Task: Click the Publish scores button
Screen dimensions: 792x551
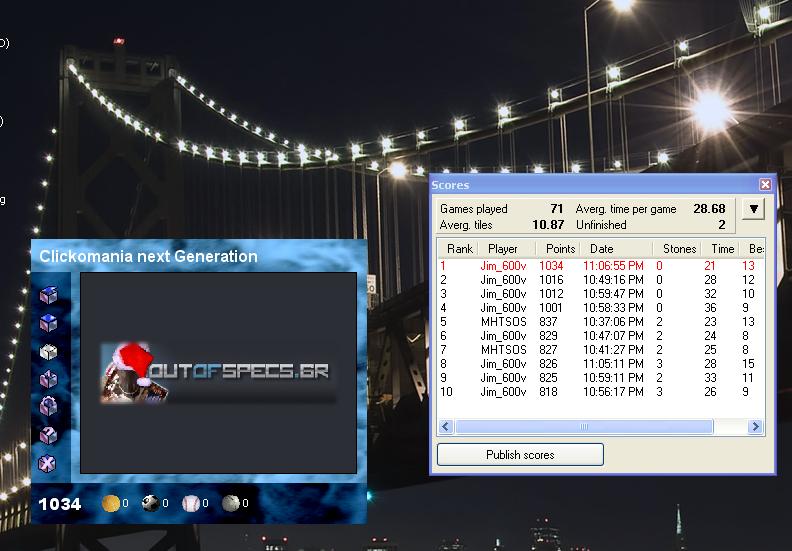Action: click(x=520, y=455)
